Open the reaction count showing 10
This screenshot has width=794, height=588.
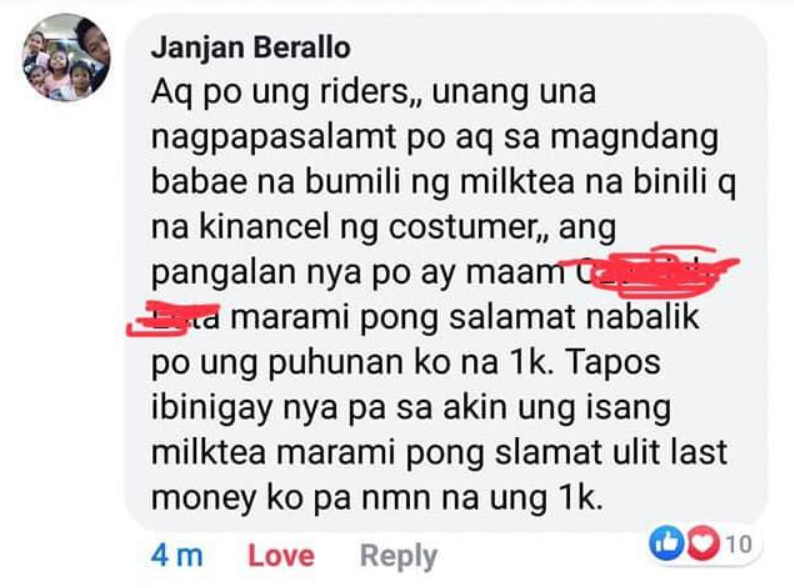739,544
